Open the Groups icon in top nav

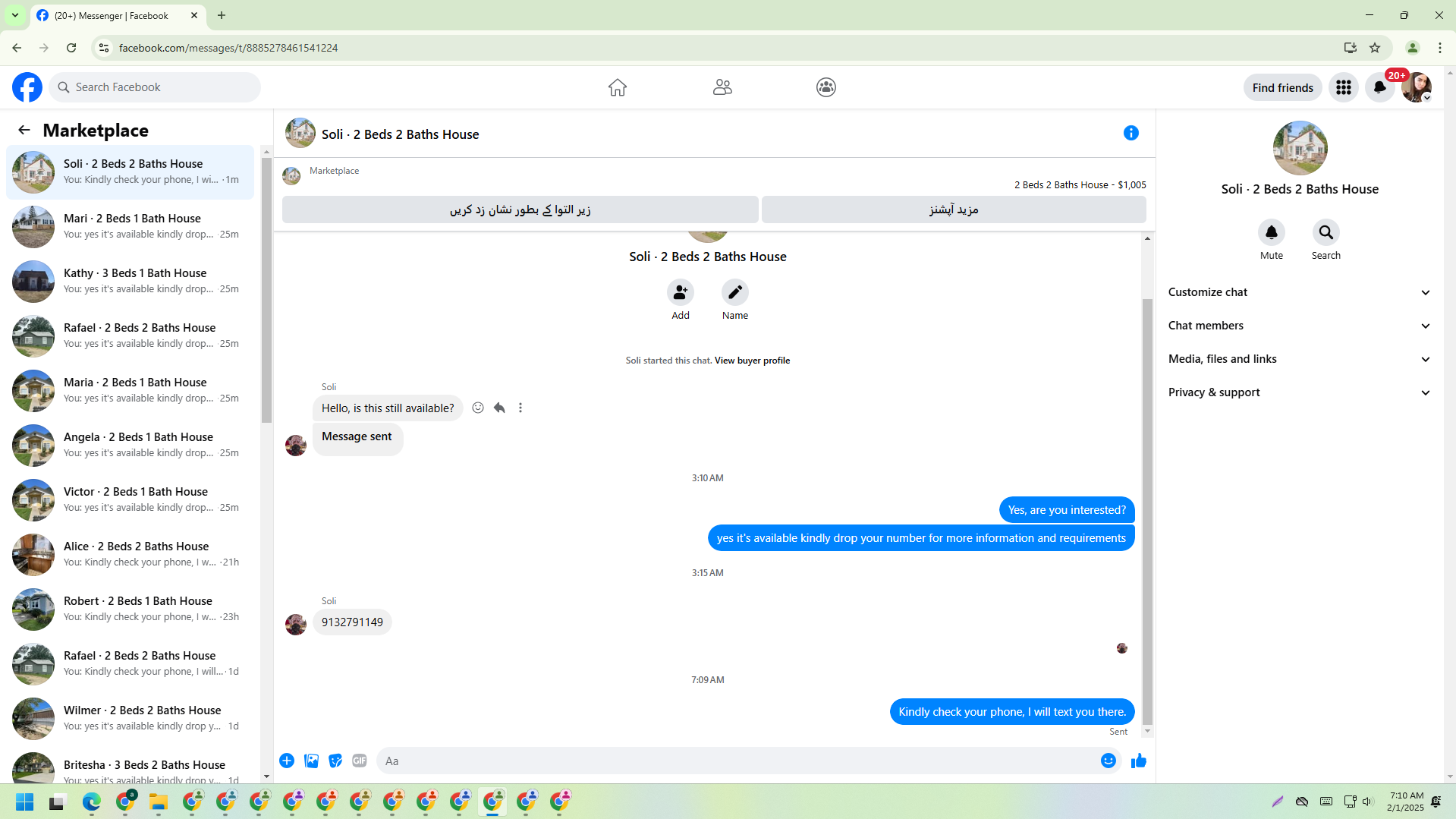(x=826, y=87)
